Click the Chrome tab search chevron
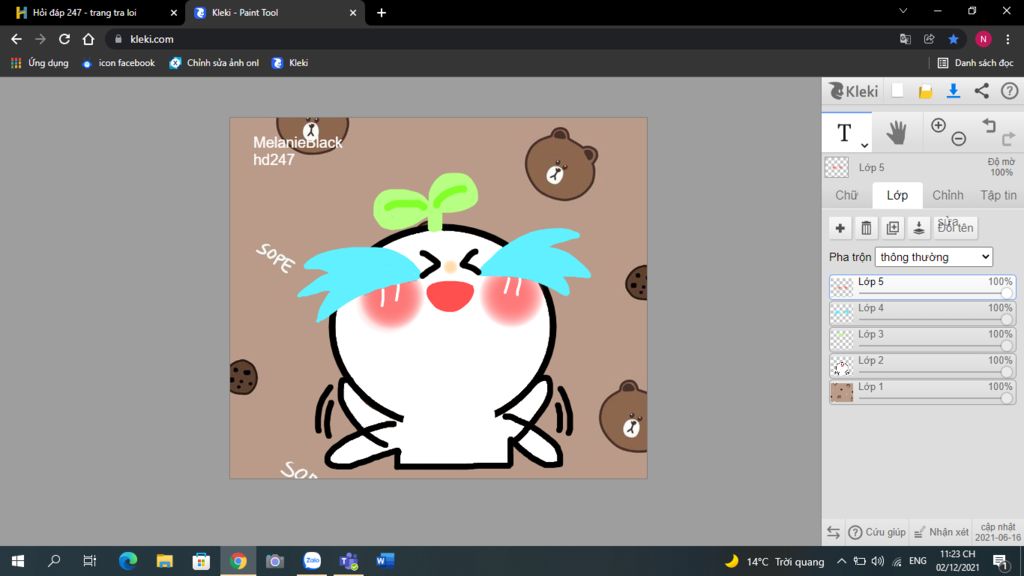Screen dimensions: 1024x576 (x=903, y=11)
